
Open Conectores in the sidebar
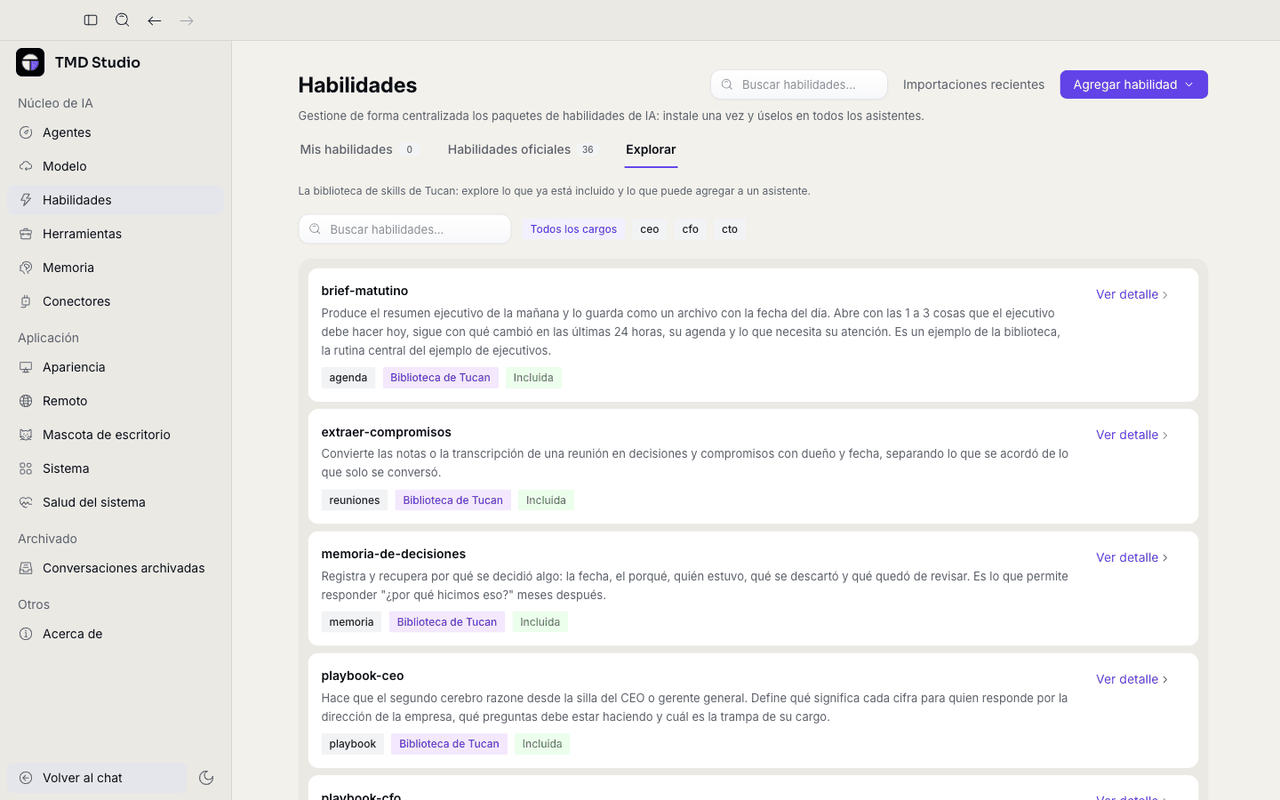point(116,301)
